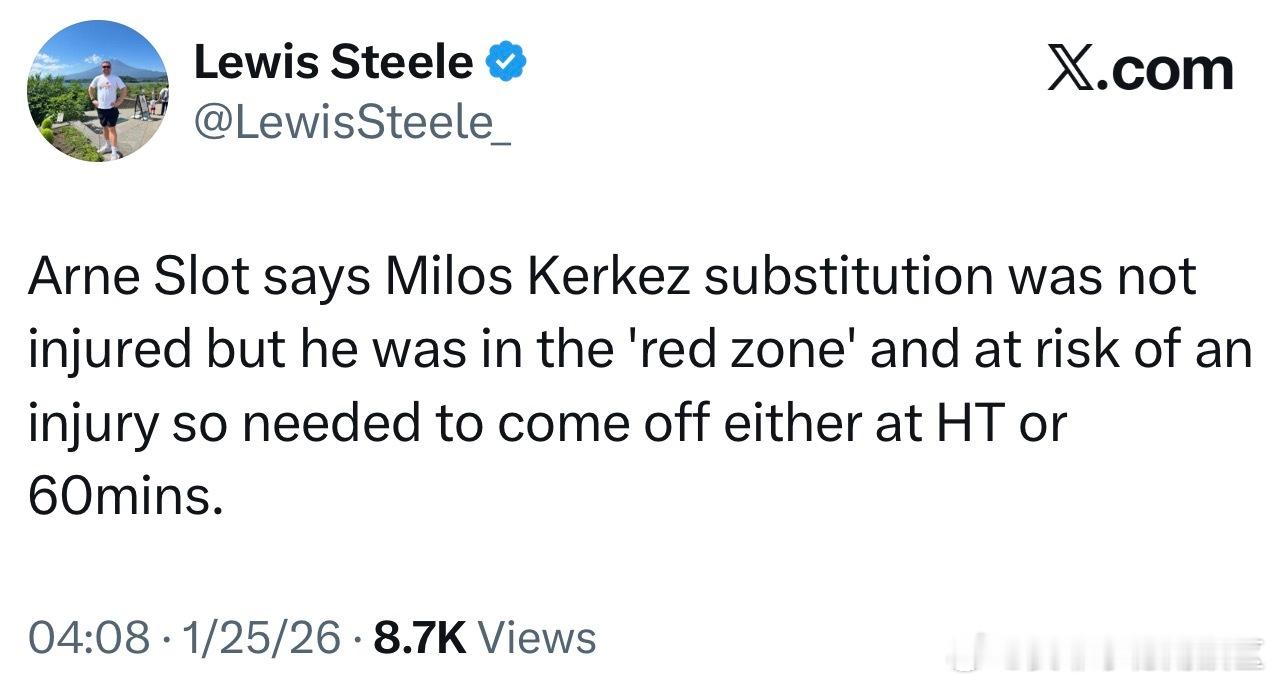Click the name 'Arne Slot' in tweet

point(139,277)
